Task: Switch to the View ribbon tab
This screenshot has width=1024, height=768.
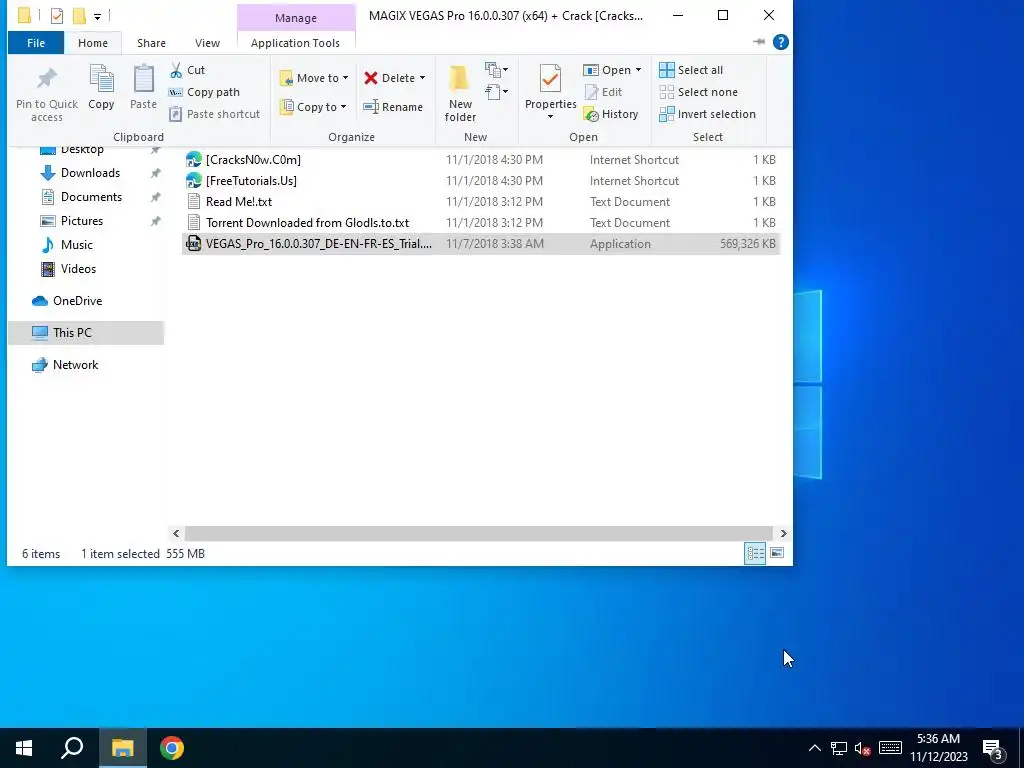Action: (x=207, y=43)
